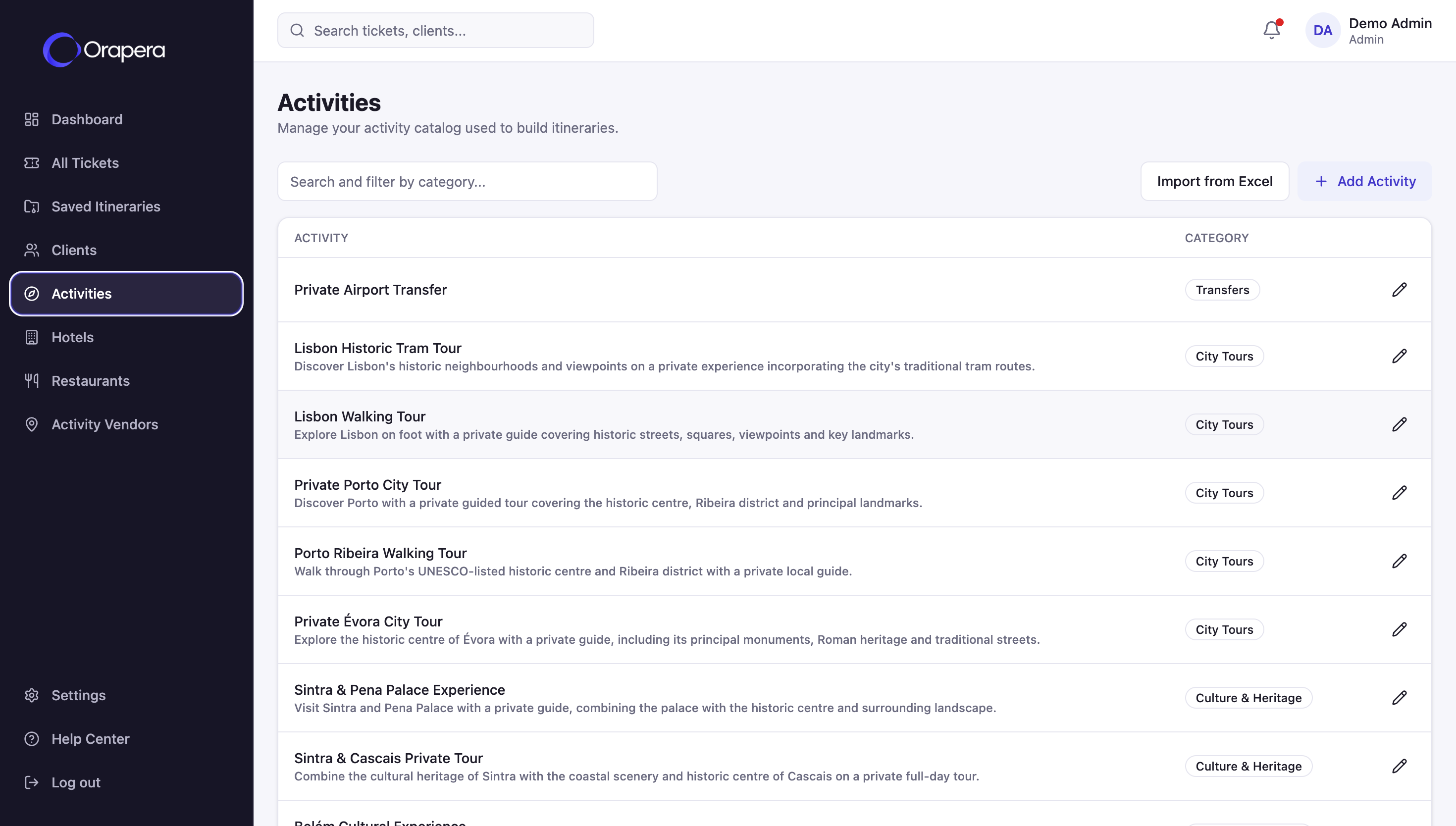Click the DA user avatar
The width and height of the screenshot is (1456, 826).
1323,31
